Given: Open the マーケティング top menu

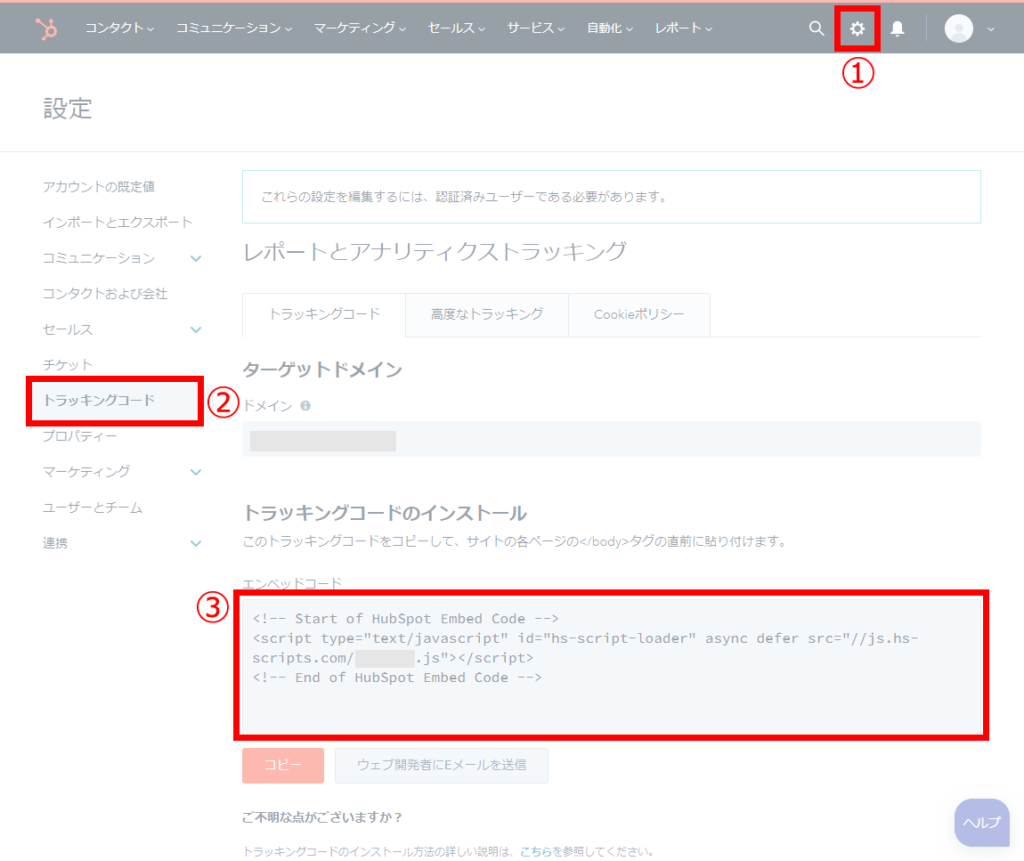Looking at the screenshot, I should coord(360,28).
